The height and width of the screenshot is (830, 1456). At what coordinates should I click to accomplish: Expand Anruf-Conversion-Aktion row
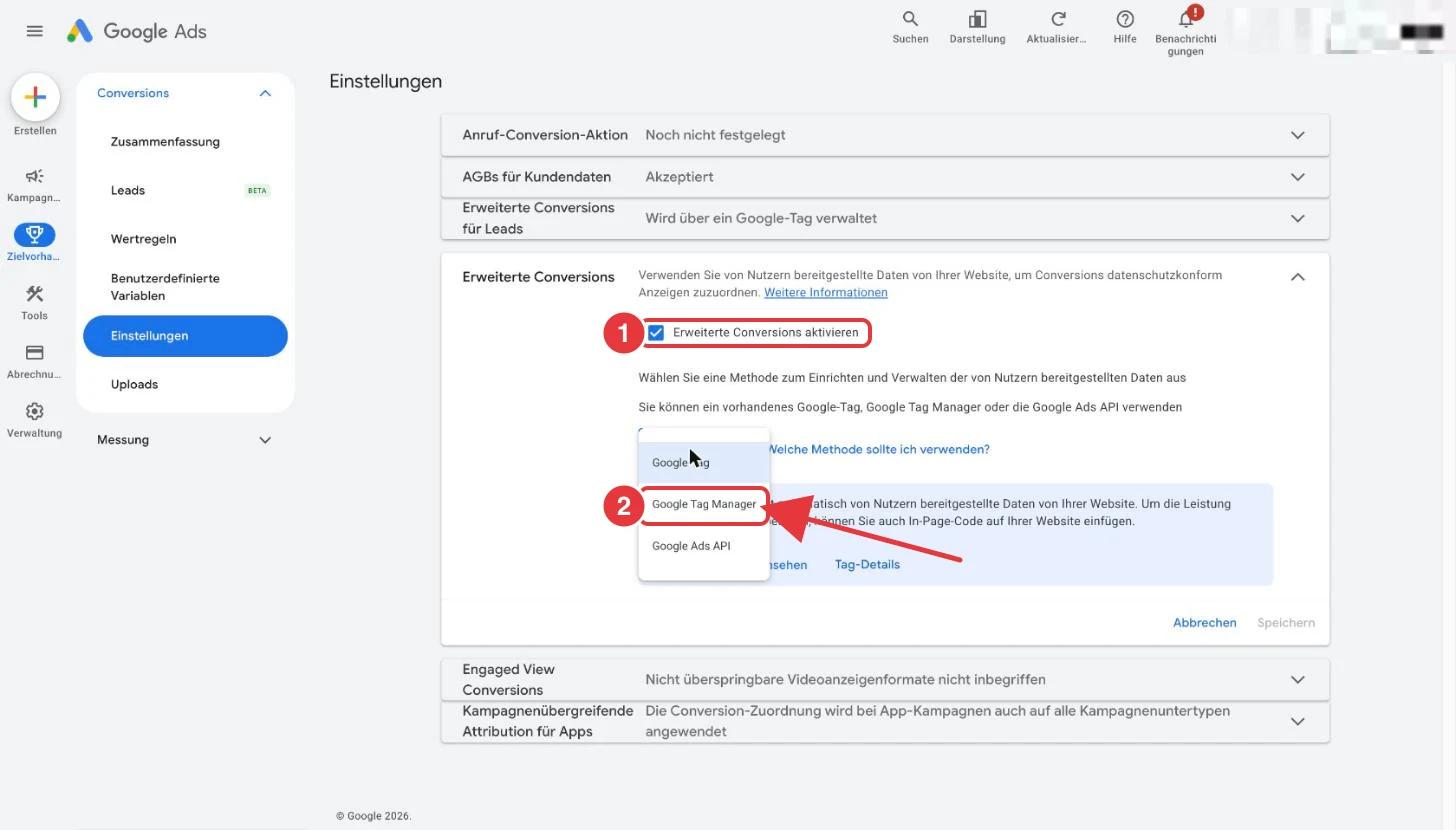pyautogui.click(x=885, y=135)
